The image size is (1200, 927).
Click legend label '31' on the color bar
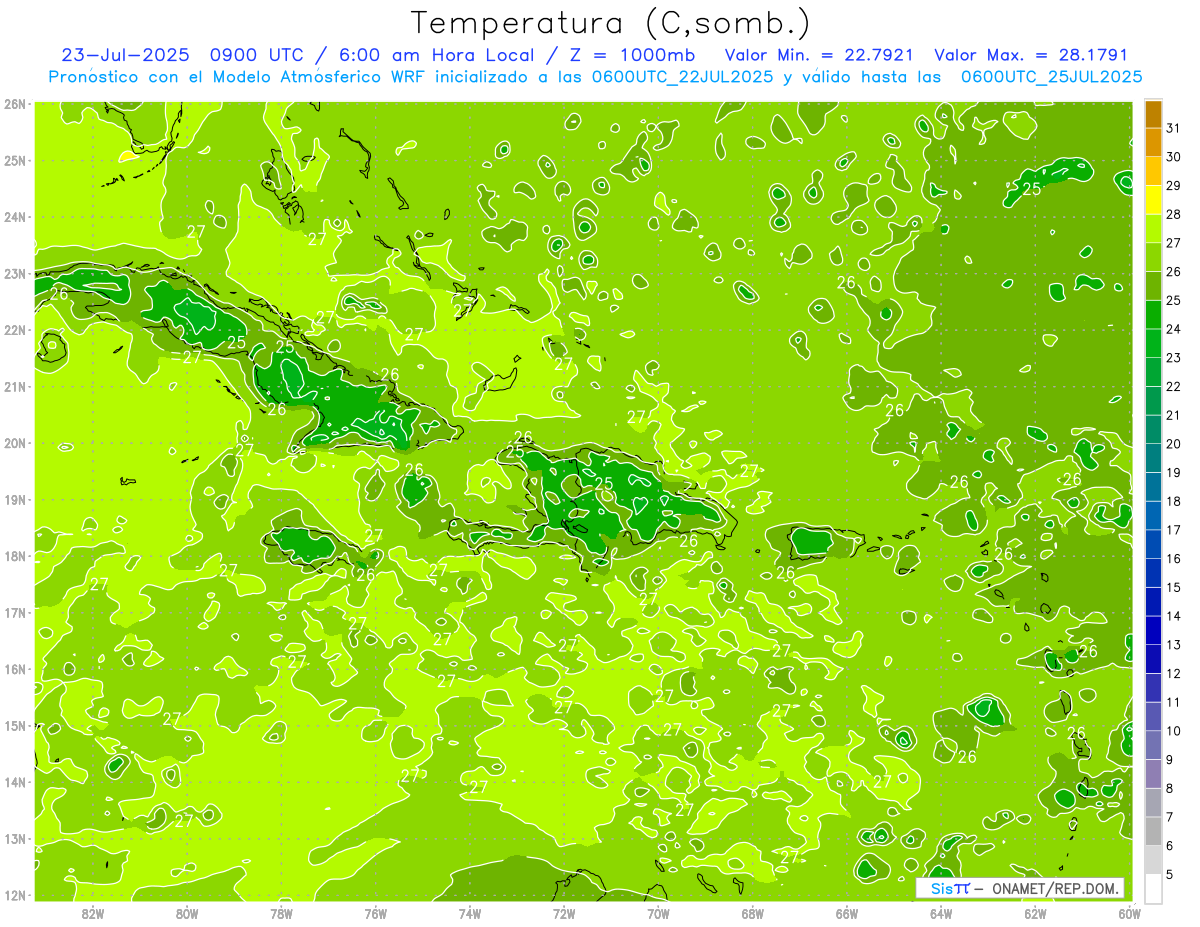(1174, 129)
